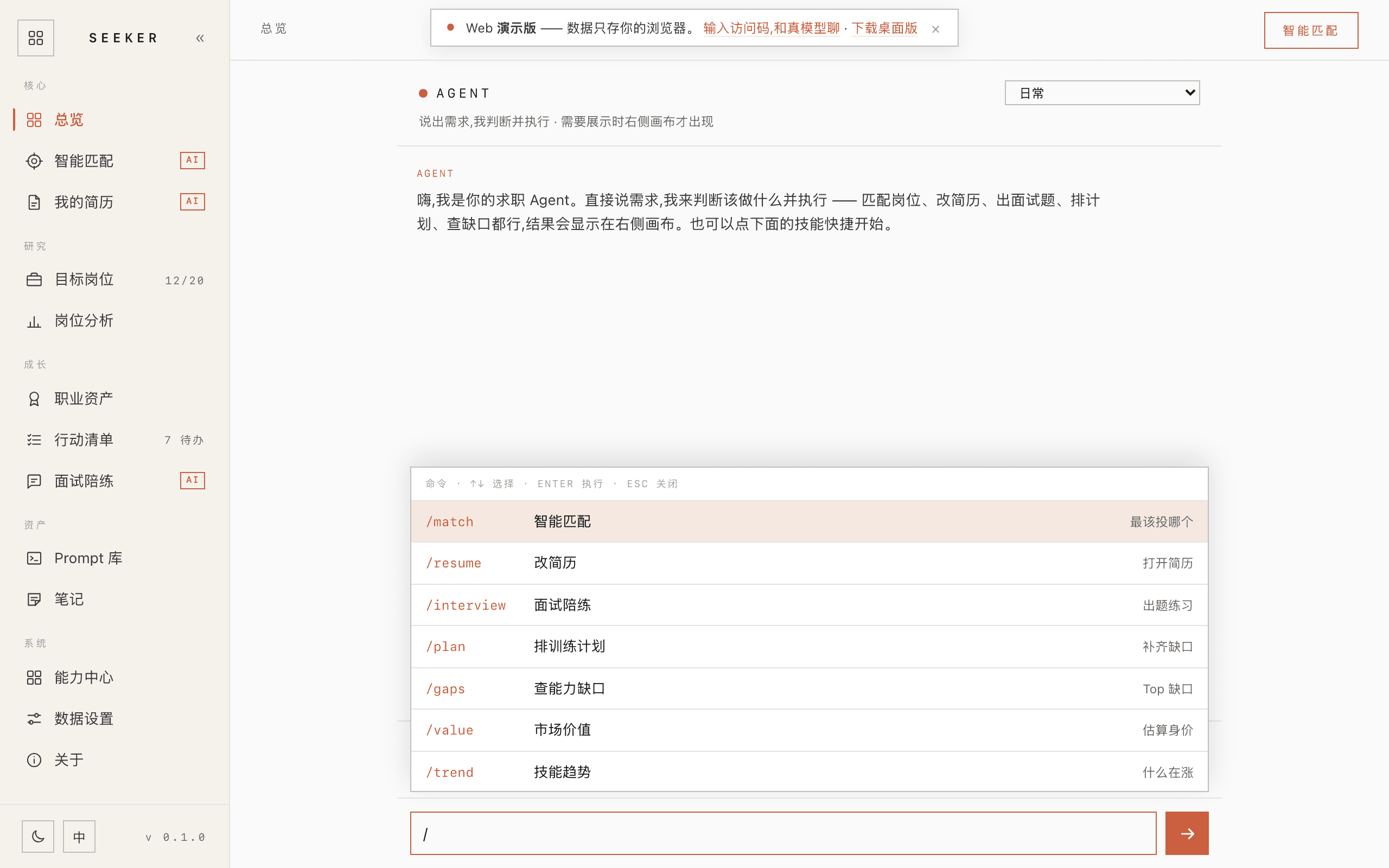Click the 行动清单 checklist icon

click(x=34, y=441)
